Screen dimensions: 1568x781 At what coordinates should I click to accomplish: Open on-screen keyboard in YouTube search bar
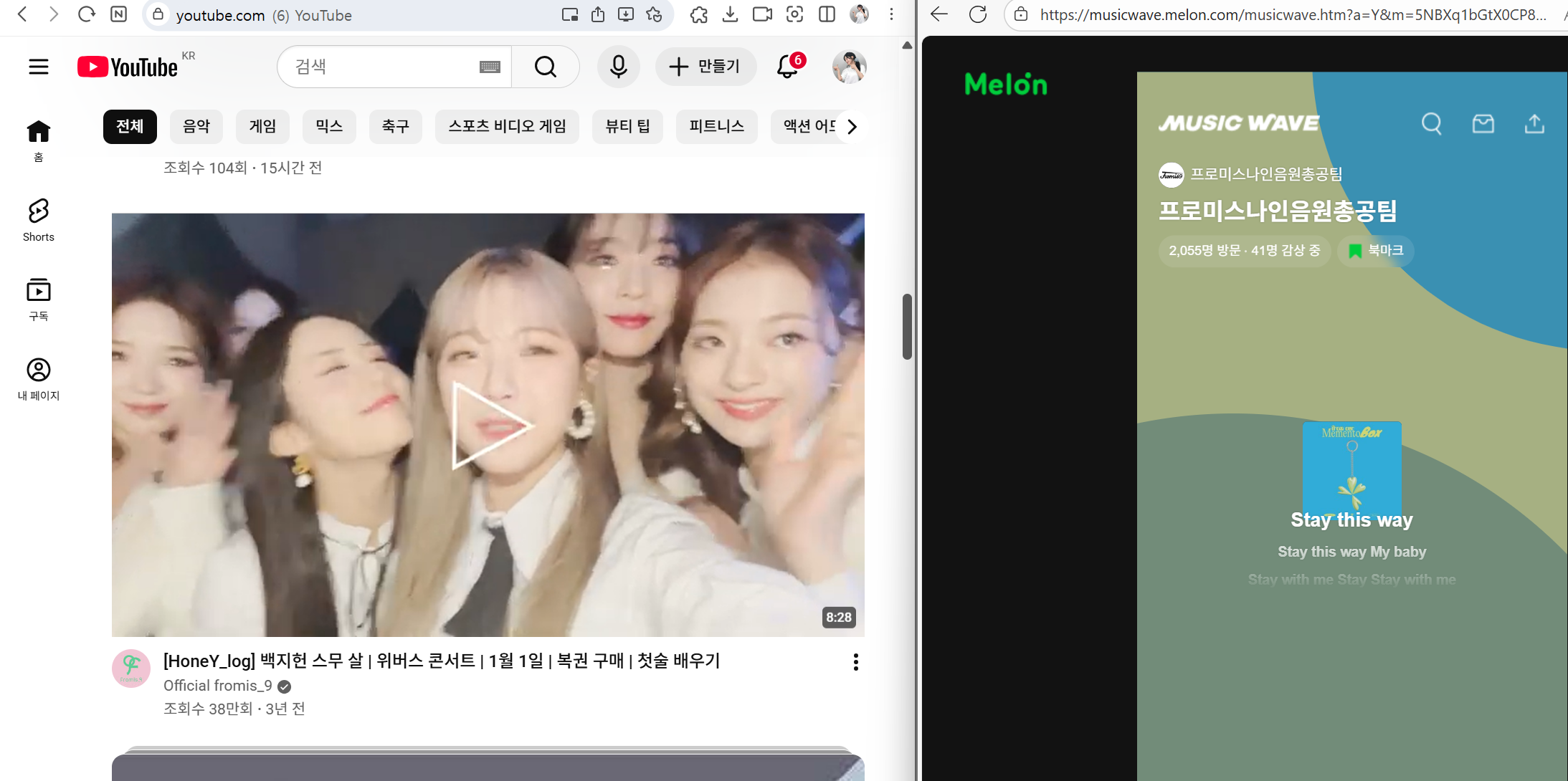(x=490, y=67)
